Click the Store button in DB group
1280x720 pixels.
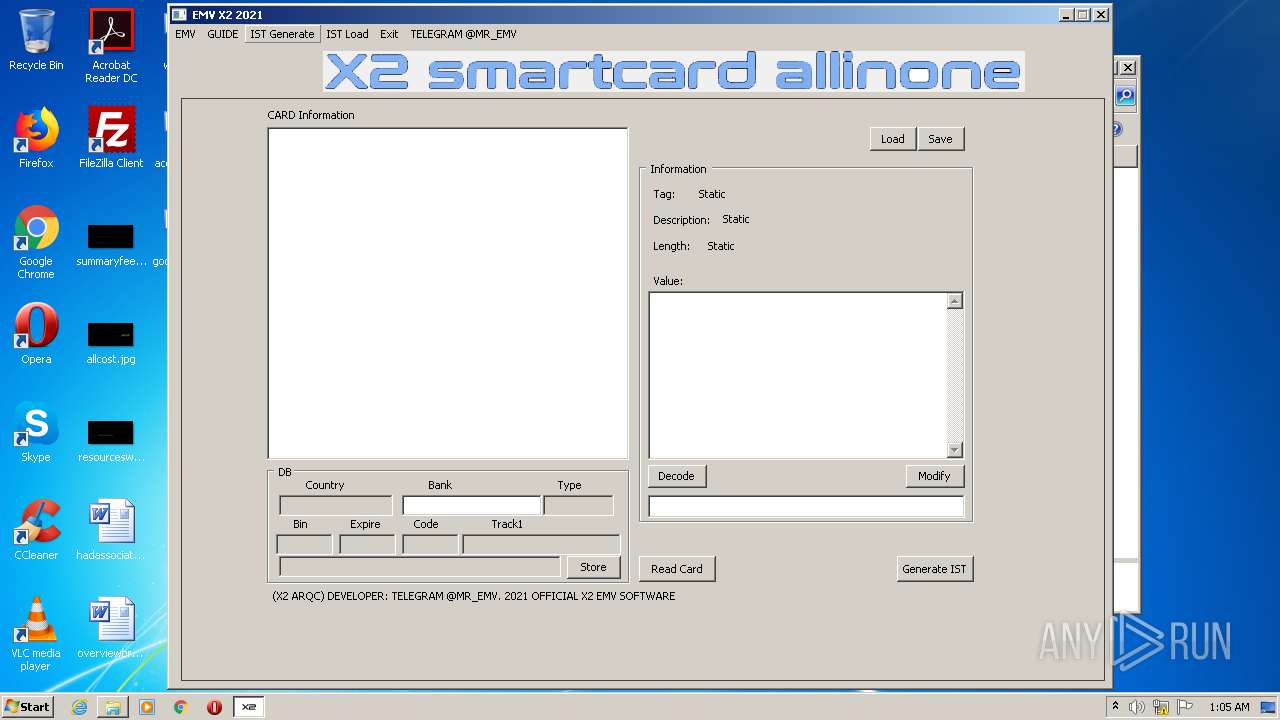click(593, 567)
